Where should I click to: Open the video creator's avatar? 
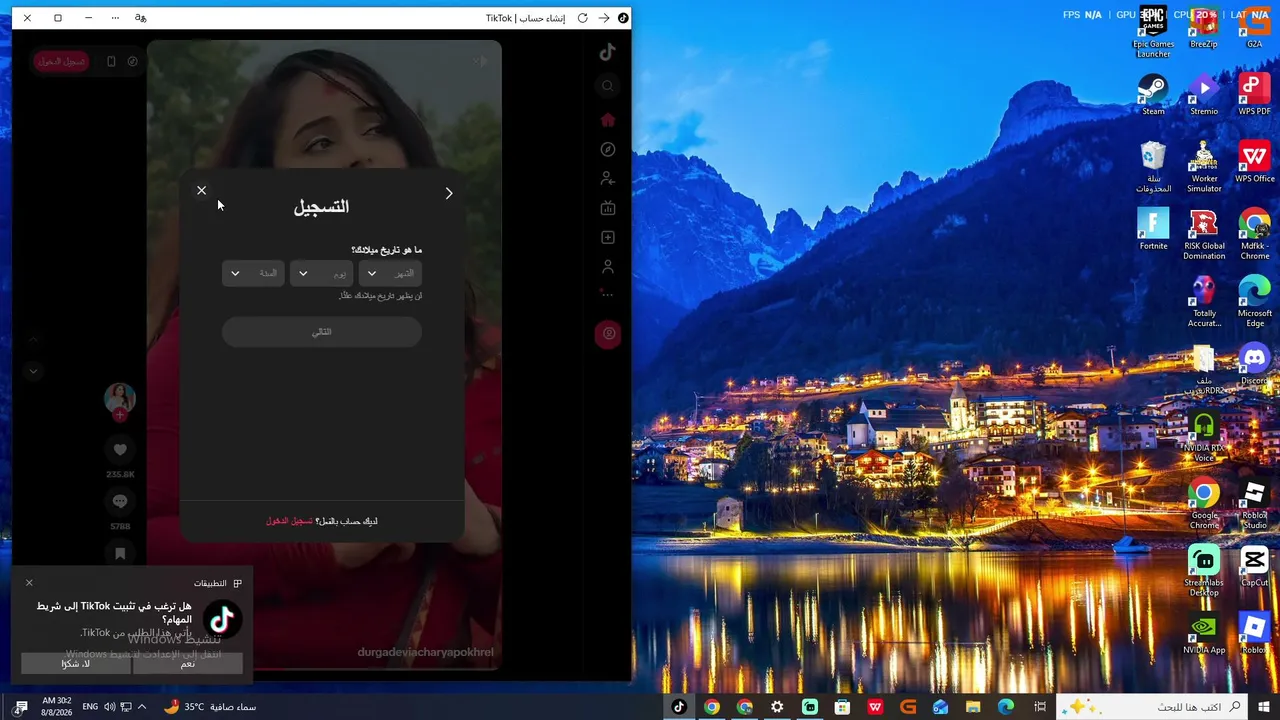[x=120, y=398]
